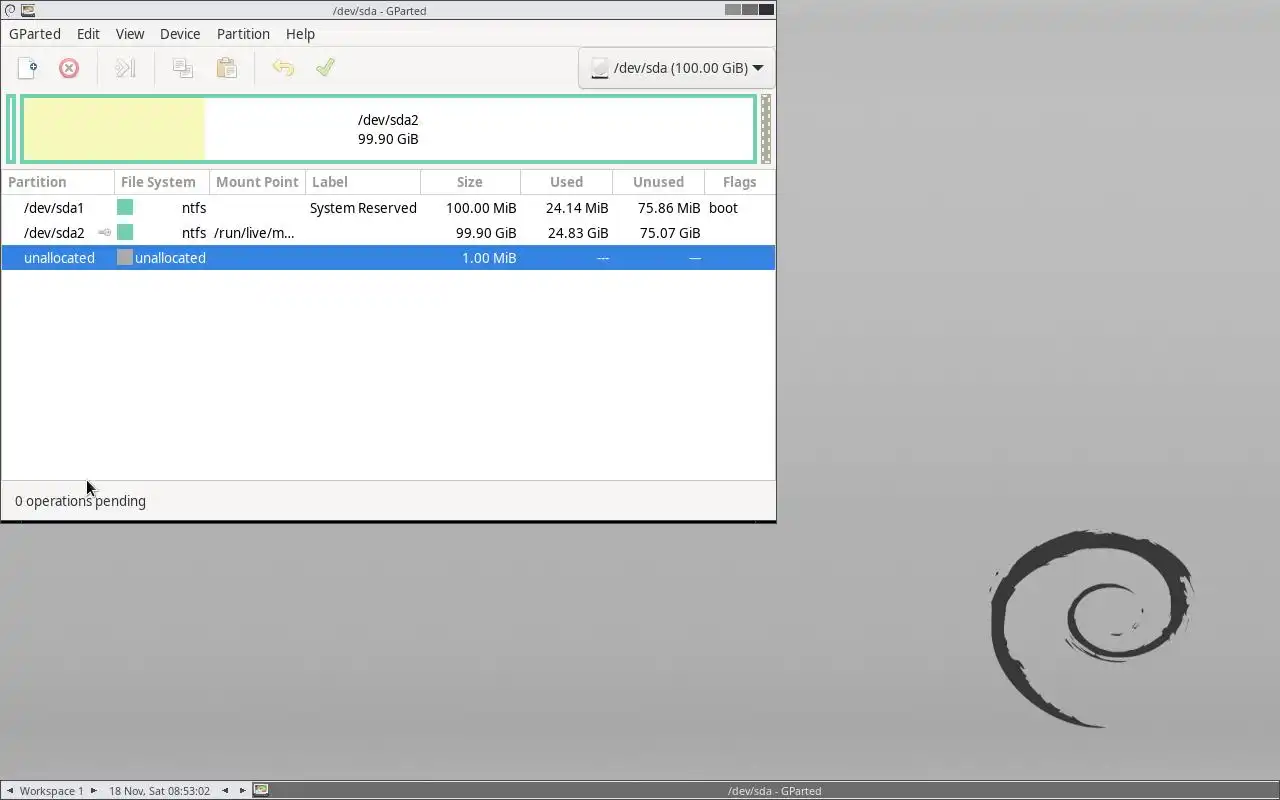Click the 75.07 GiB unused value
The image size is (1280, 800).
tap(670, 233)
